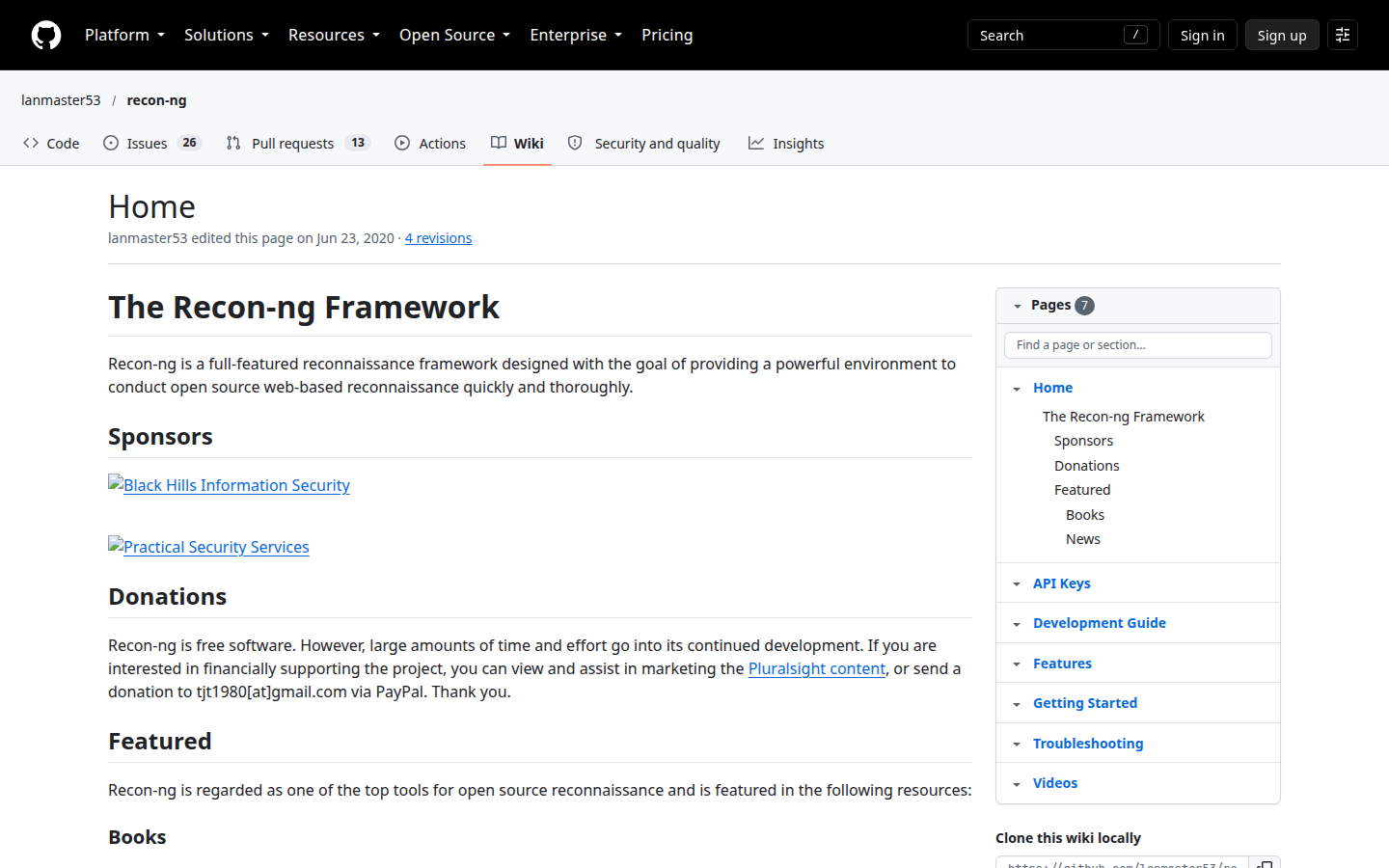Open the Open Source dropdown menu
The image size is (1389, 868).
click(454, 35)
